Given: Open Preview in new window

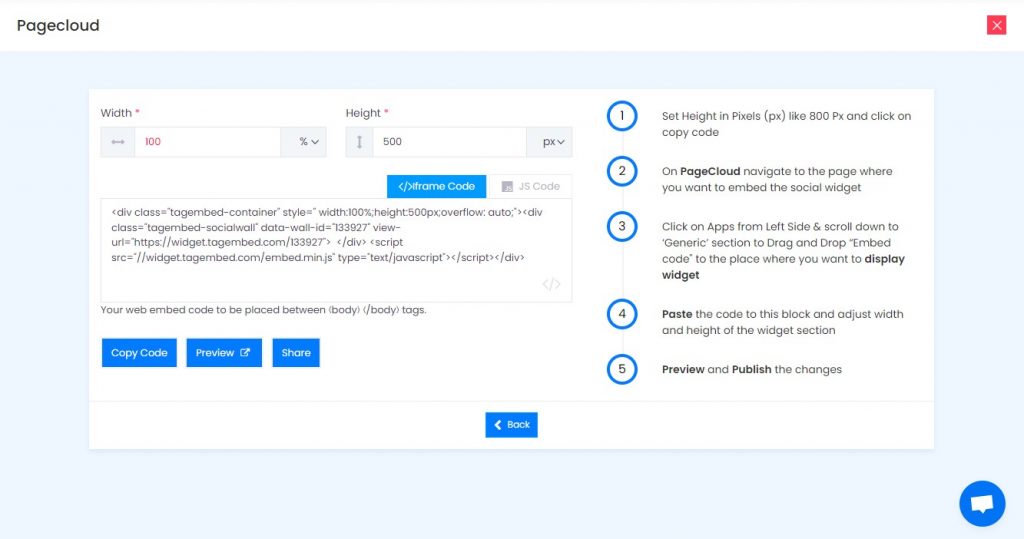Looking at the screenshot, I should coord(224,353).
